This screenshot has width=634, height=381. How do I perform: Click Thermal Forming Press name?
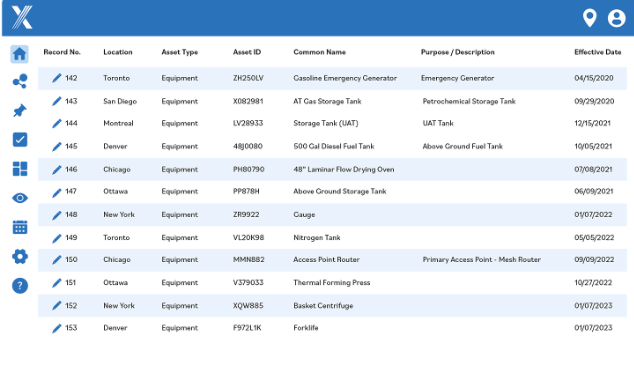[332, 283]
